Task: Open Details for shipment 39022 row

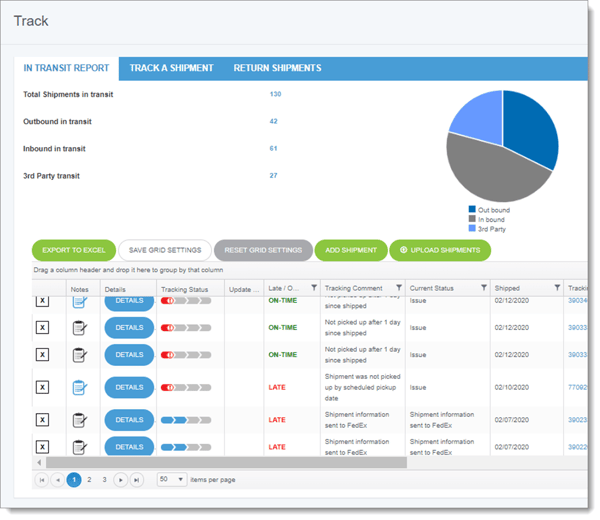Action: click(x=129, y=447)
